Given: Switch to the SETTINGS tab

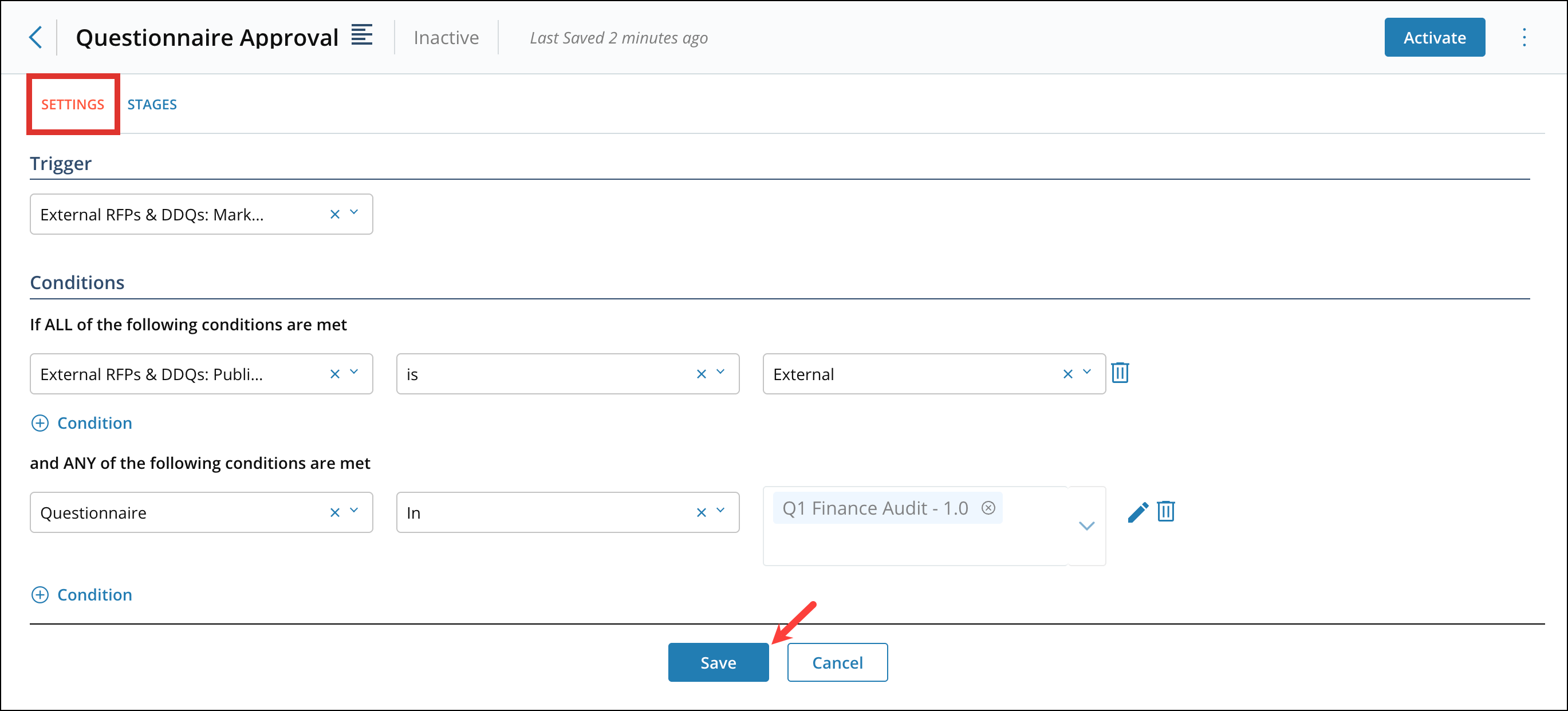Looking at the screenshot, I should click(x=72, y=104).
